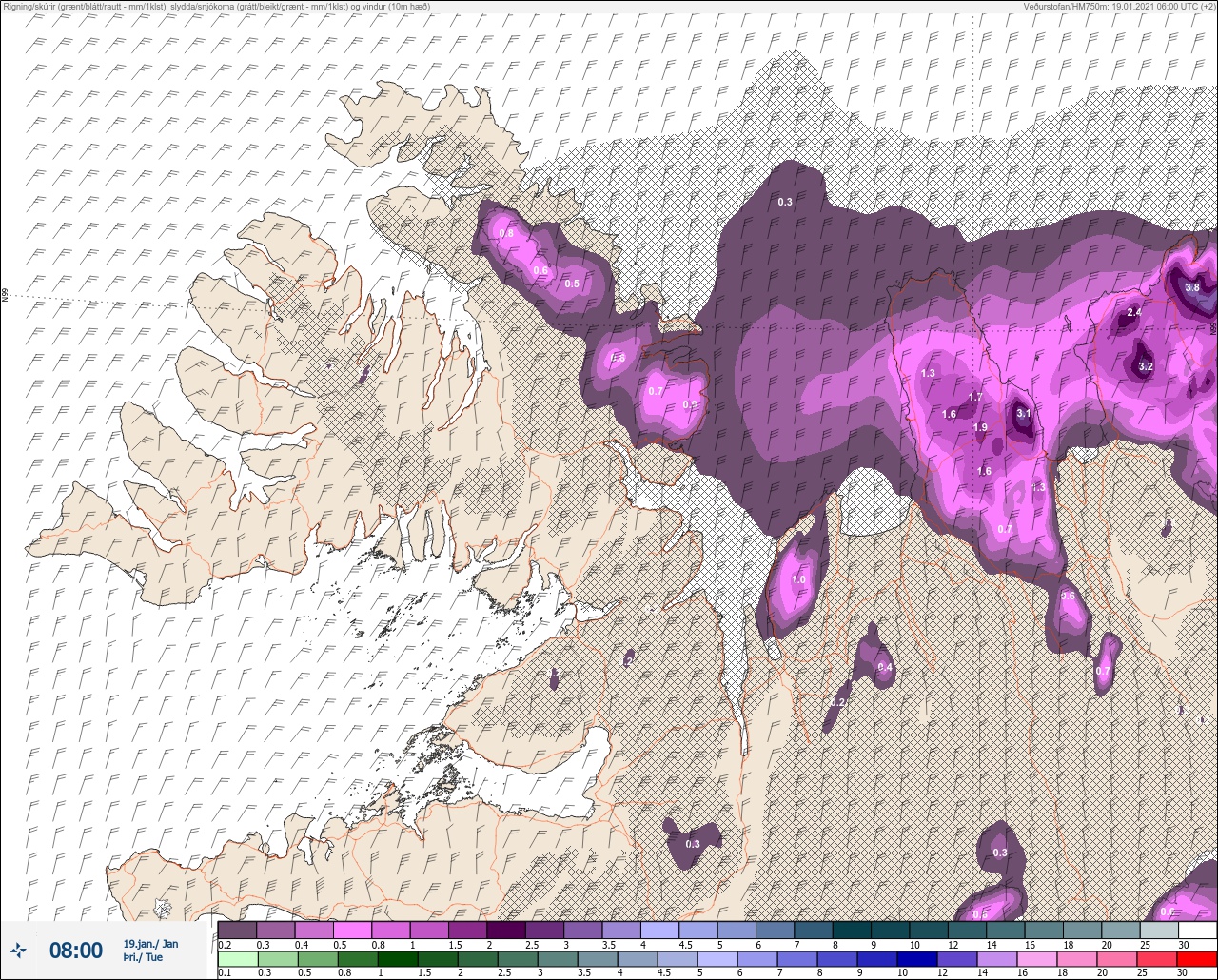Click upper legend lavender swatch at 3.5
This screenshot has height=980, width=1218.
pyautogui.click(x=620, y=930)
